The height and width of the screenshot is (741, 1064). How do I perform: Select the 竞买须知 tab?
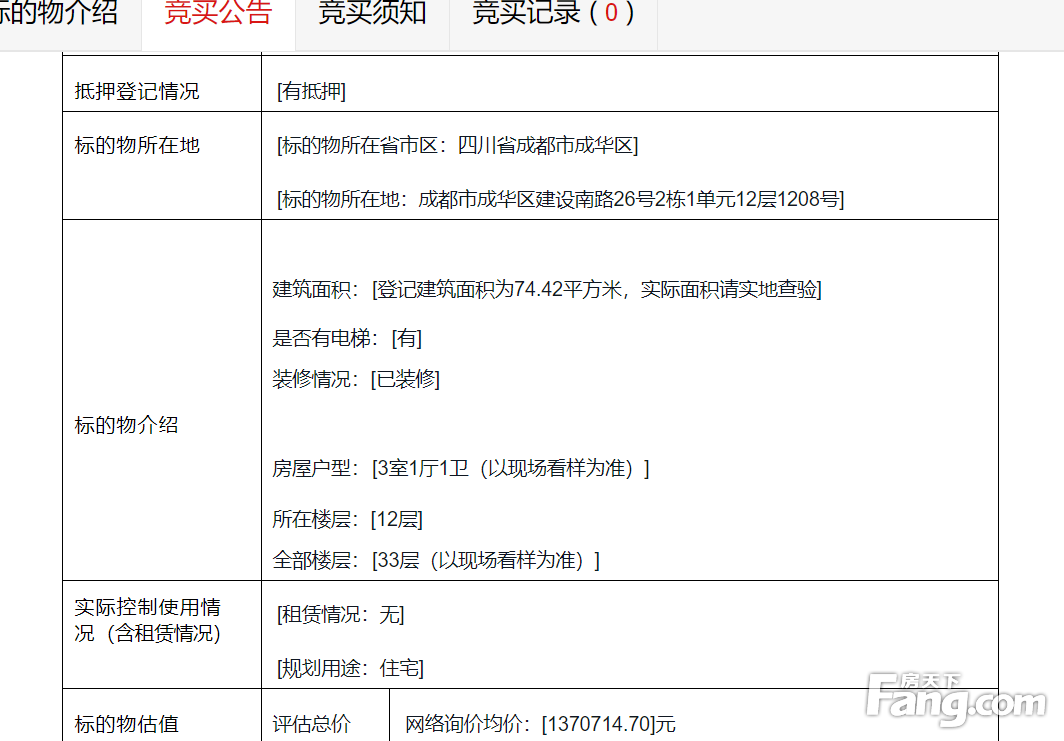pyautogui.click(x=372, y=14)
